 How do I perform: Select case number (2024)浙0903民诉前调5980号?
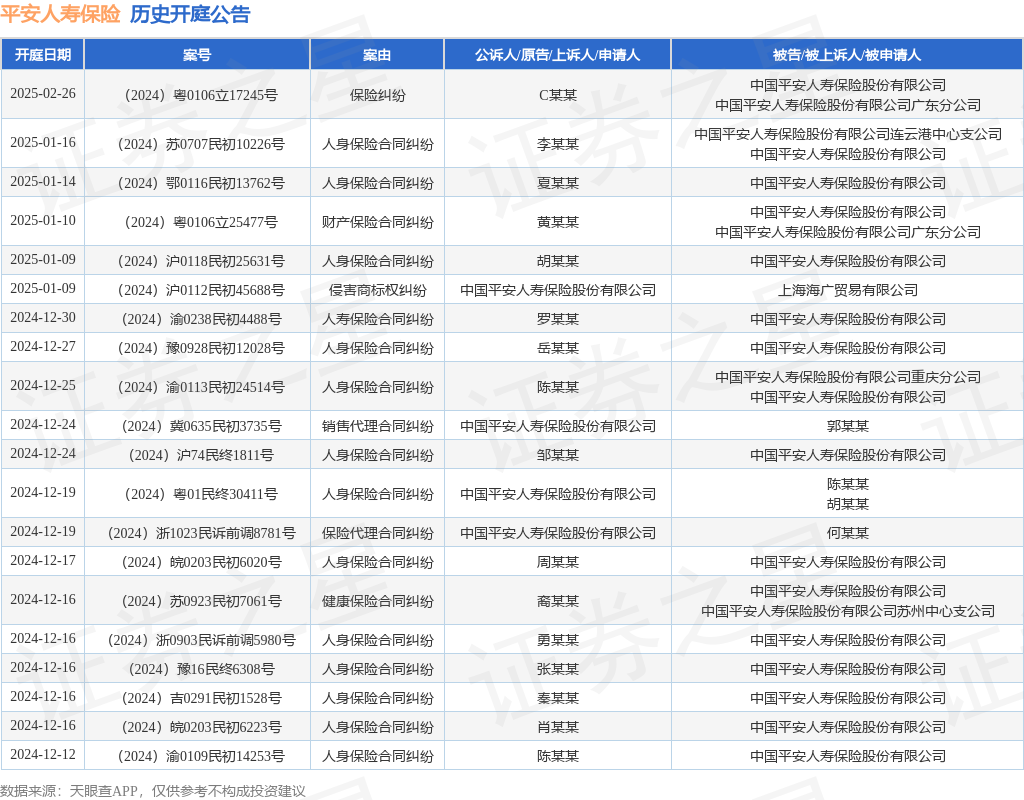(201, 641)
